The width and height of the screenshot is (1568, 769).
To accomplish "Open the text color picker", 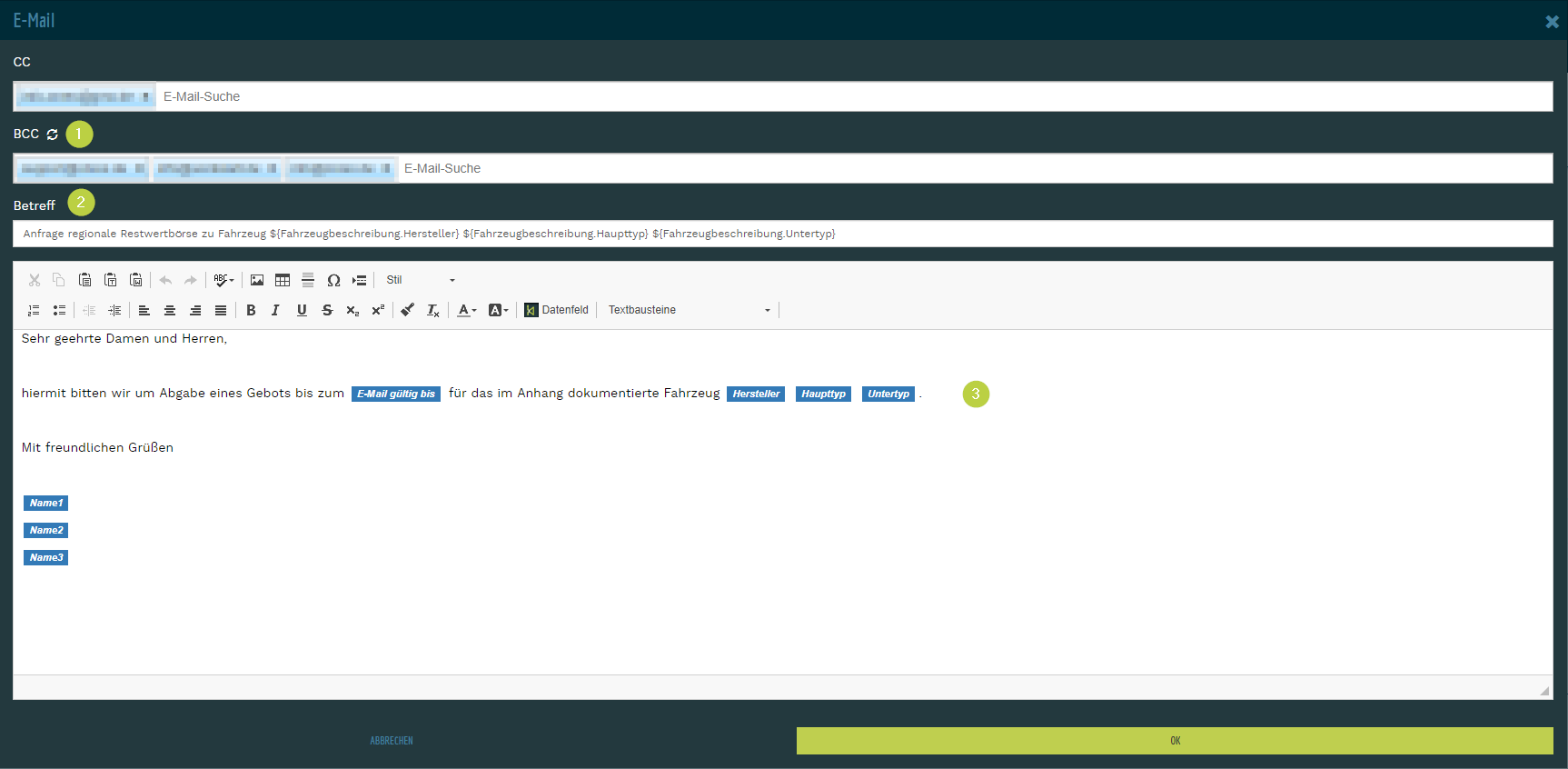I will 466,310.
